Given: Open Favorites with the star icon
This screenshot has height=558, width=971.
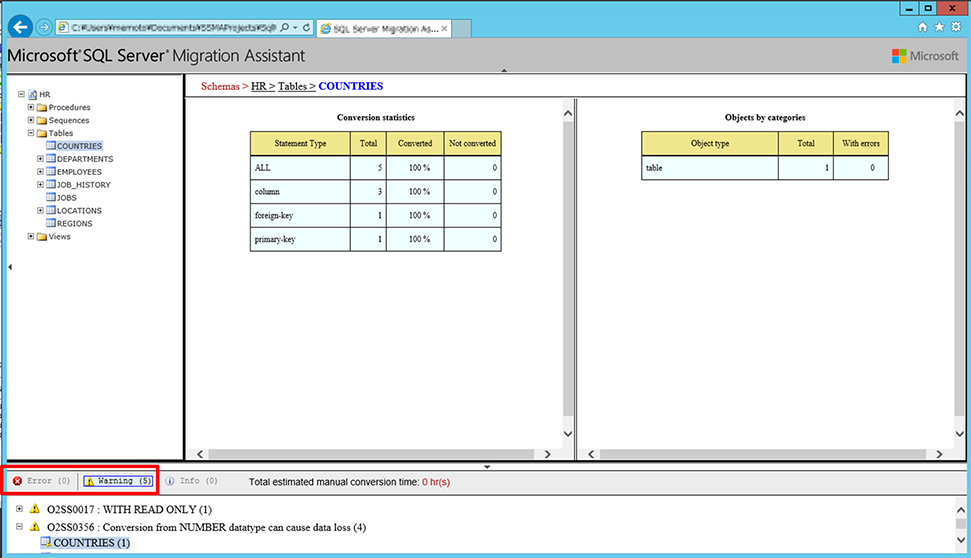Looking at the screenshot, I should [x=939, y=27].
